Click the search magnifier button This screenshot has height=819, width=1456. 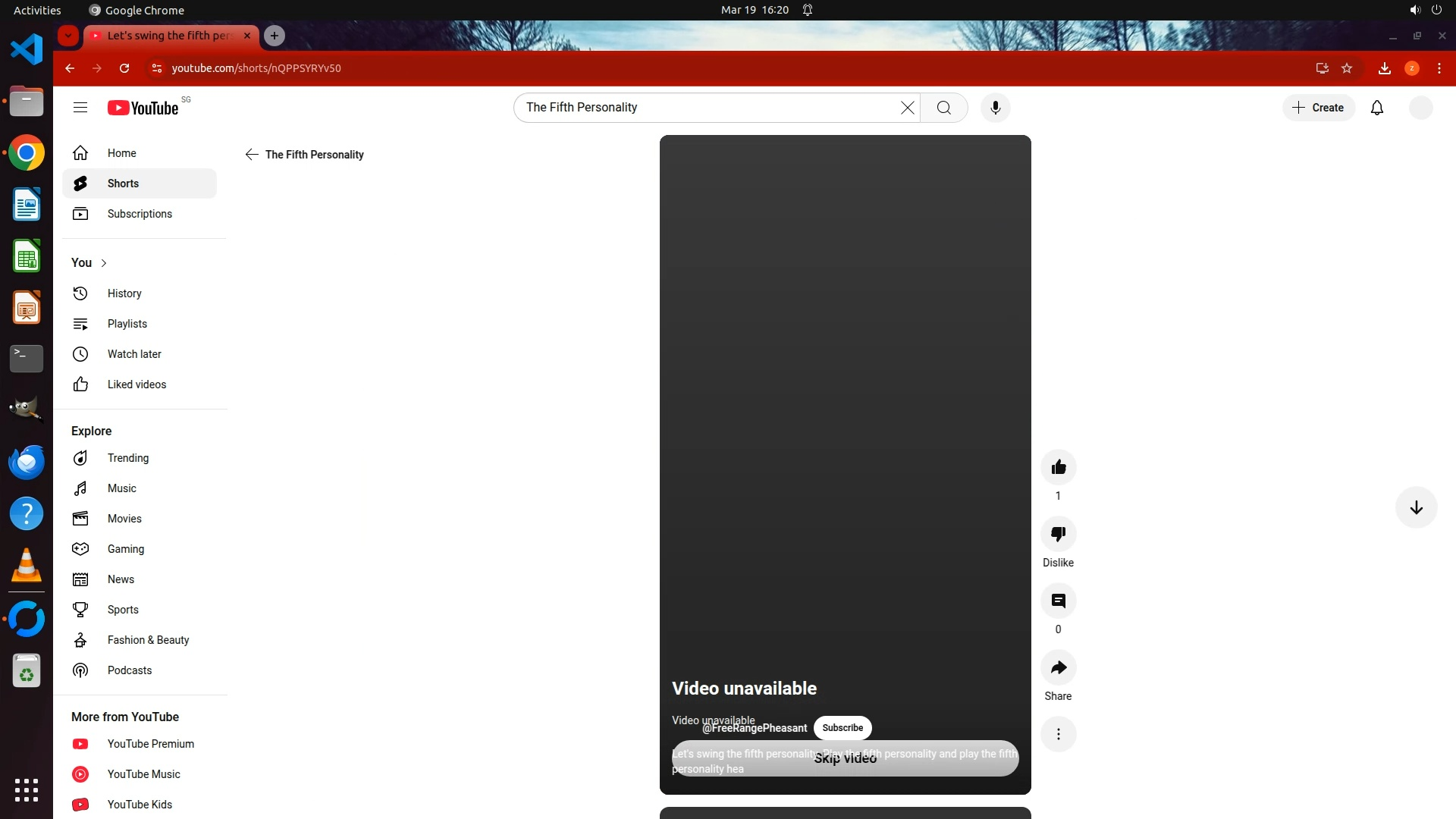click(x=943, y=108)
